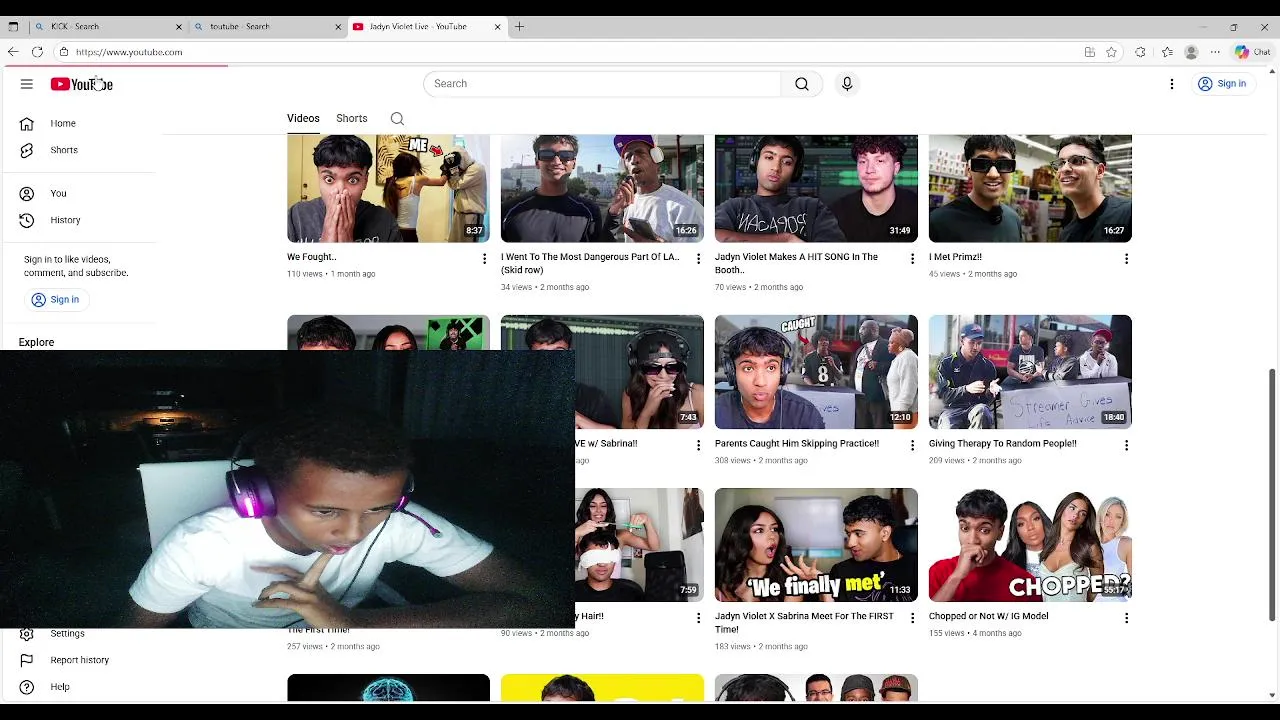Open options menu for 'Giving Therapy' video
The height and width of the screenshot is (720, 1280).
tap(1126, 445)
